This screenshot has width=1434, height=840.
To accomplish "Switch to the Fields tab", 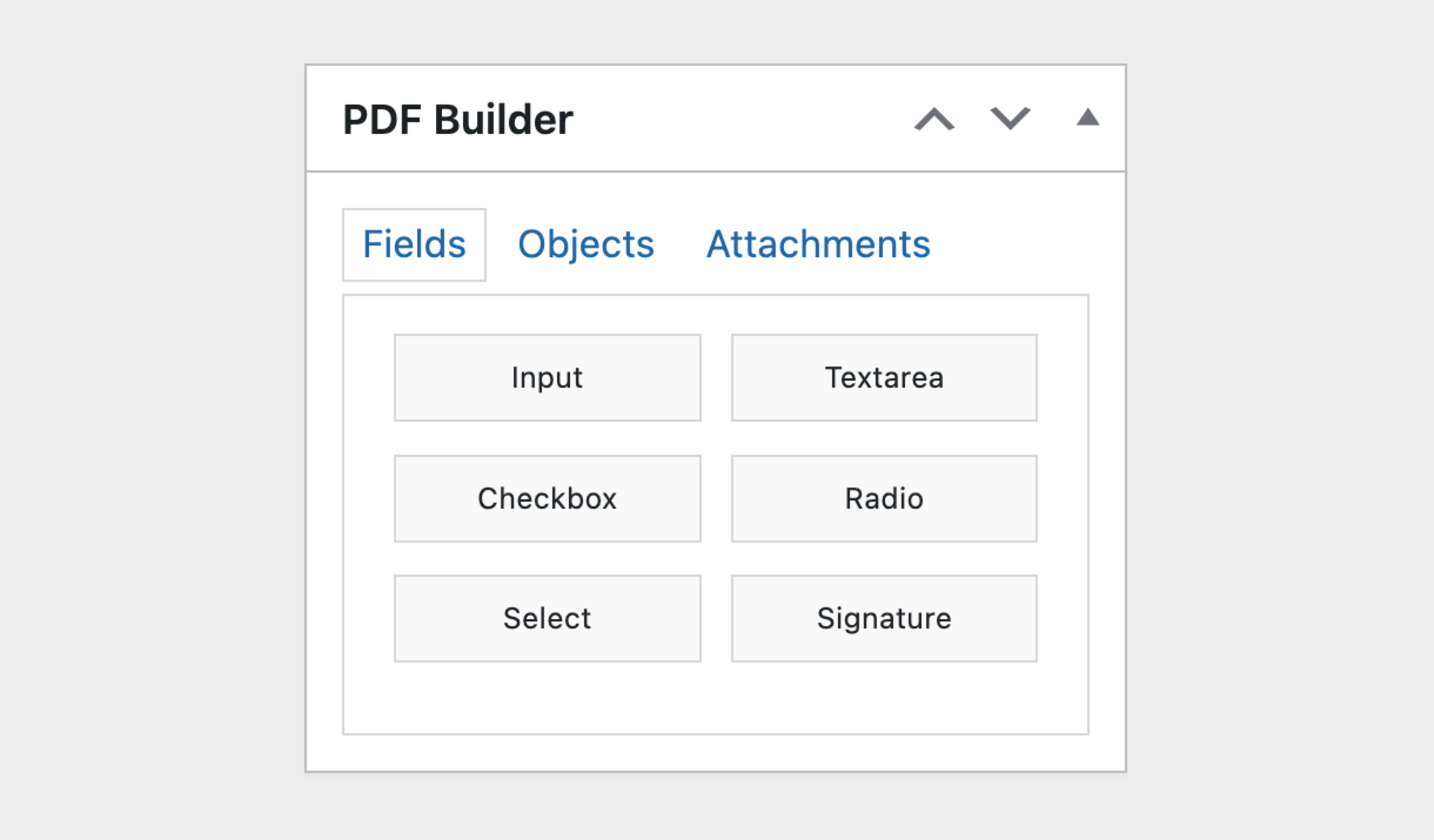I will pyautogui.click(x=414, y=244).
